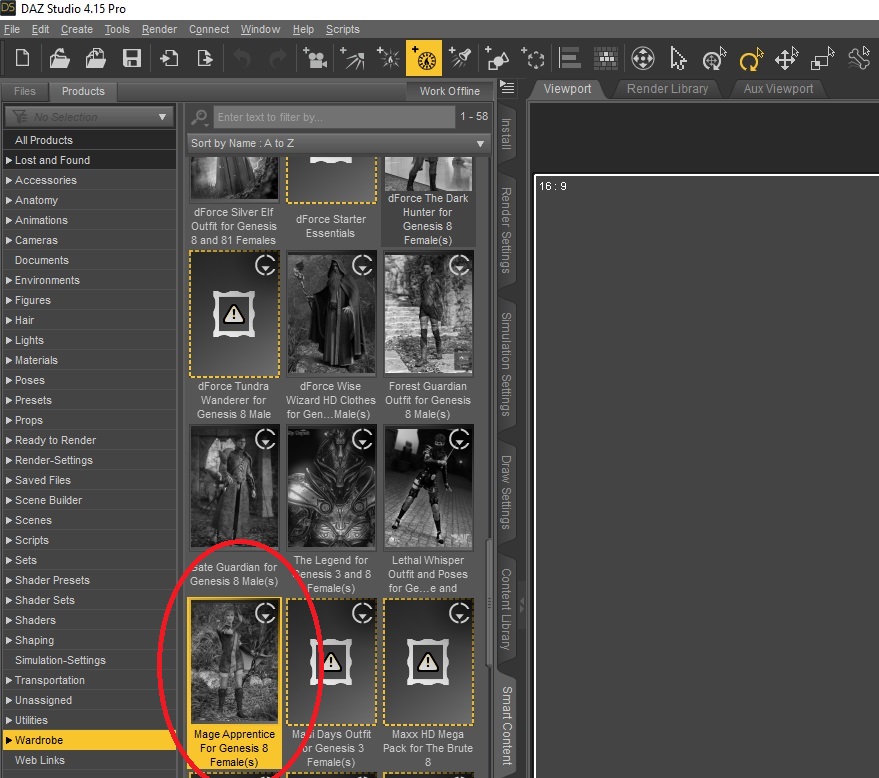This screenshot has width=879, height=778.
Task: Create a new spotlight
Action: (462, 60)
